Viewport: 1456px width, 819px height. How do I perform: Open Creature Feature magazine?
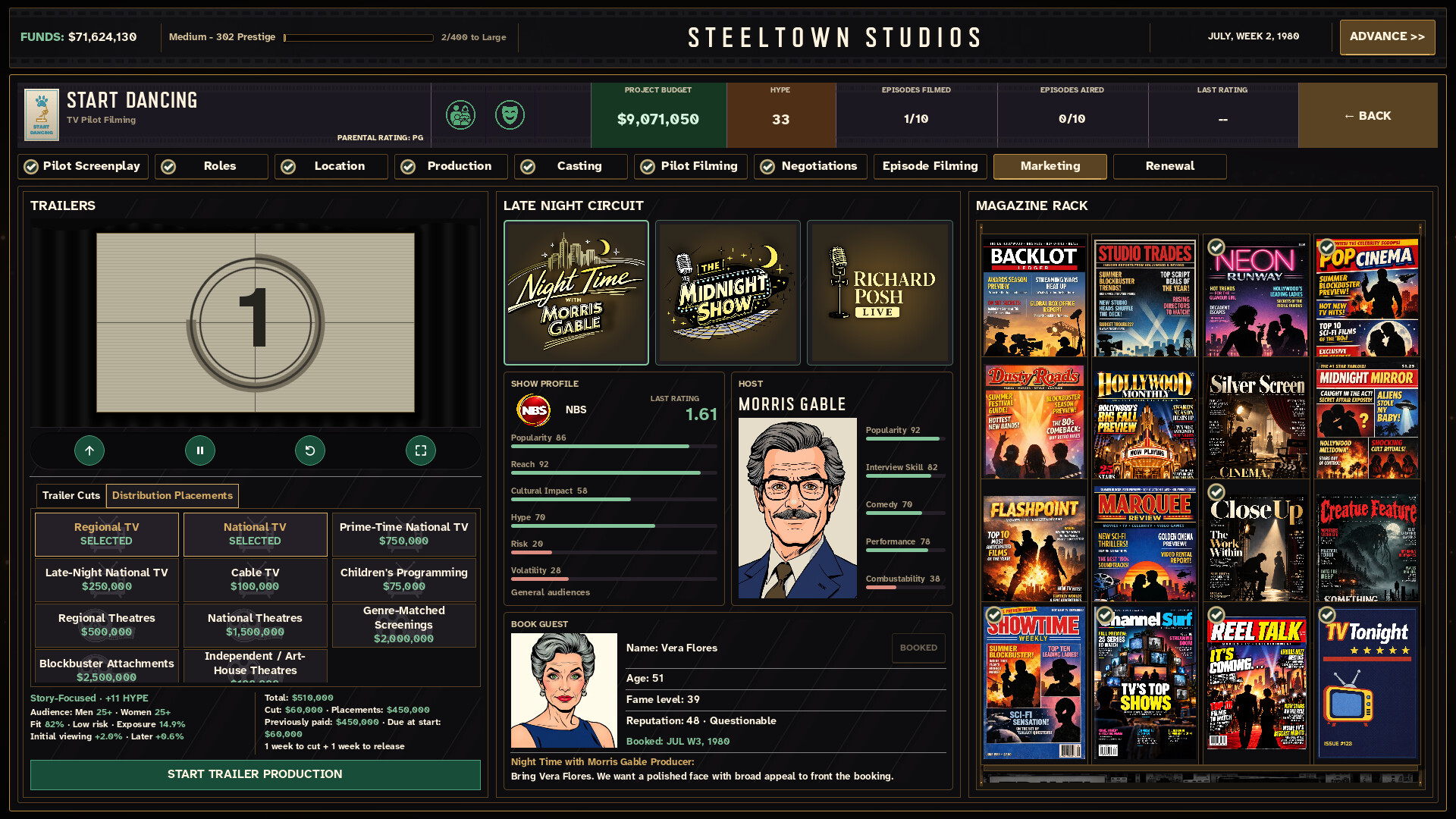point(1367,544)
